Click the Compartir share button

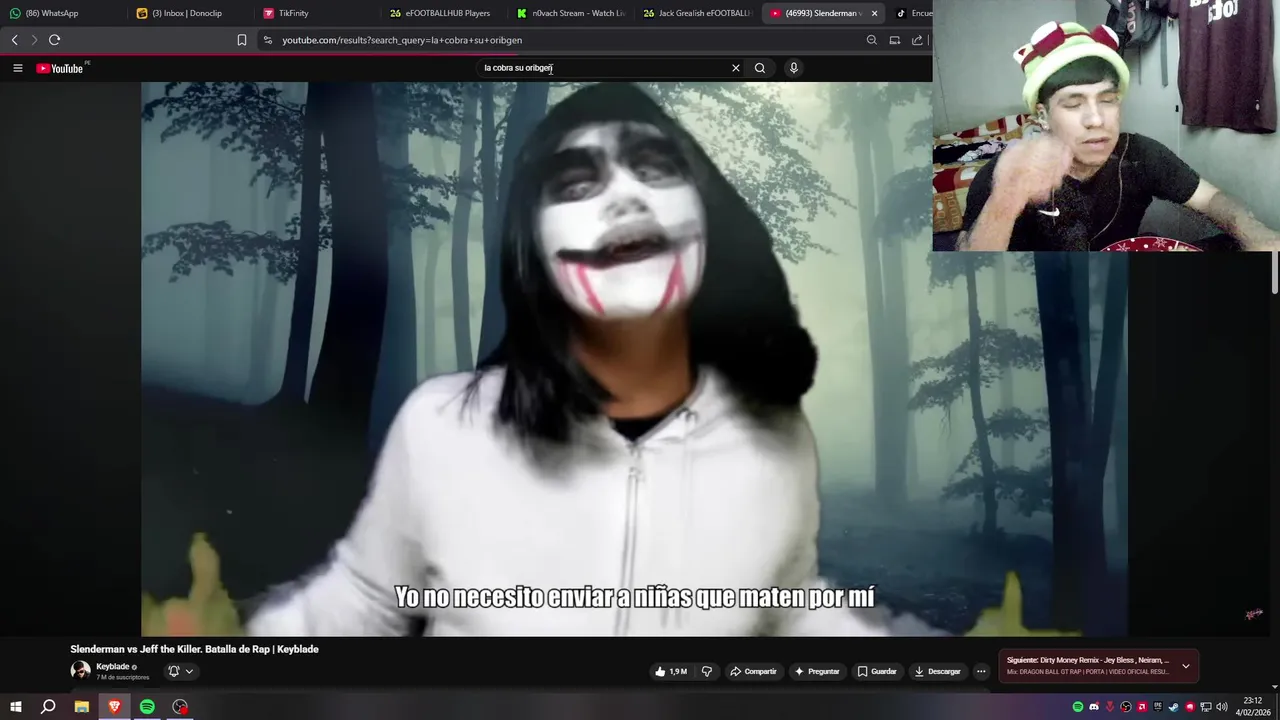pyautogui.click(x=753, y=671)
